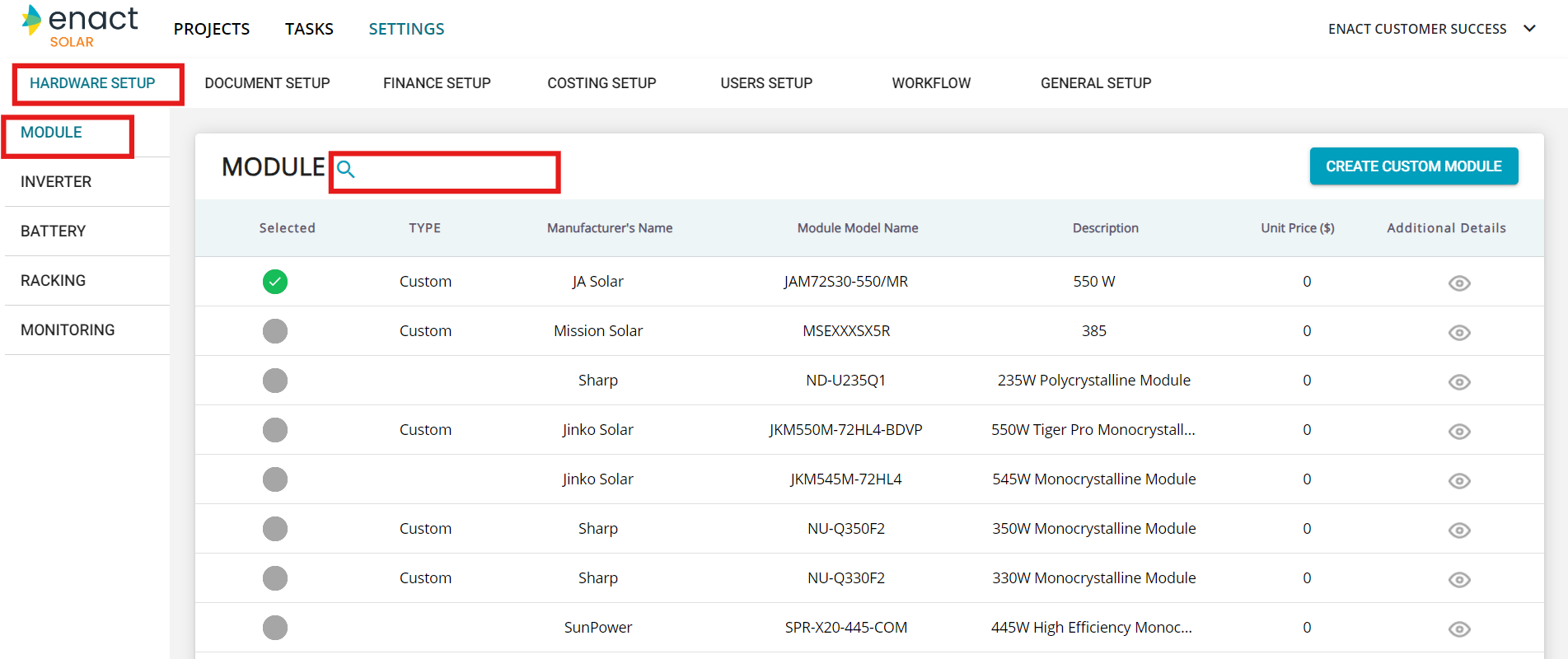Select the Mission Solar module circle
Viewport: 1568px width, 659px height.
pos(275,331)
